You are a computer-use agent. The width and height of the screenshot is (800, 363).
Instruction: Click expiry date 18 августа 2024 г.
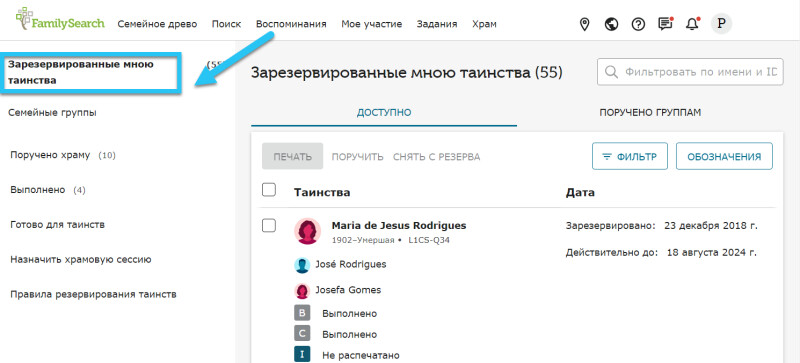[x=712, y=252]
